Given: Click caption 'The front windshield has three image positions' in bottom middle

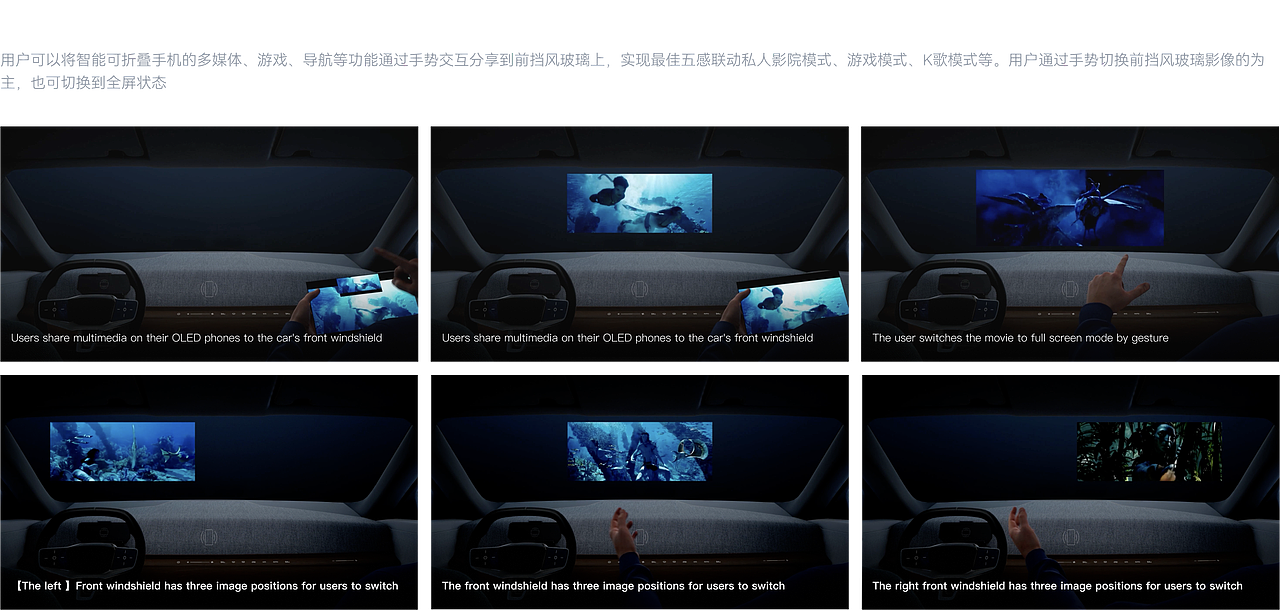Looking at the screenshot, I should tap(613, 586).
